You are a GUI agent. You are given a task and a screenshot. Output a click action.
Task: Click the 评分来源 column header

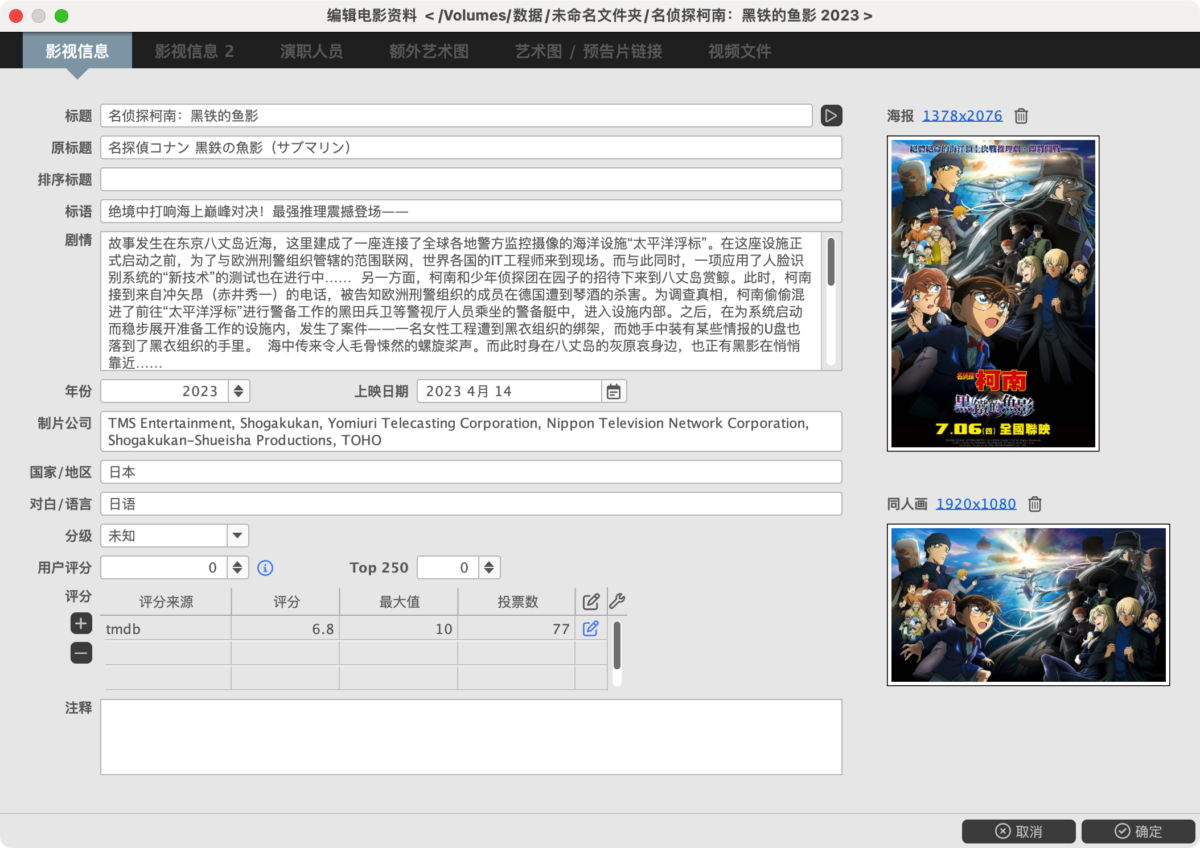pyautogui.click(x=166, y=602)
